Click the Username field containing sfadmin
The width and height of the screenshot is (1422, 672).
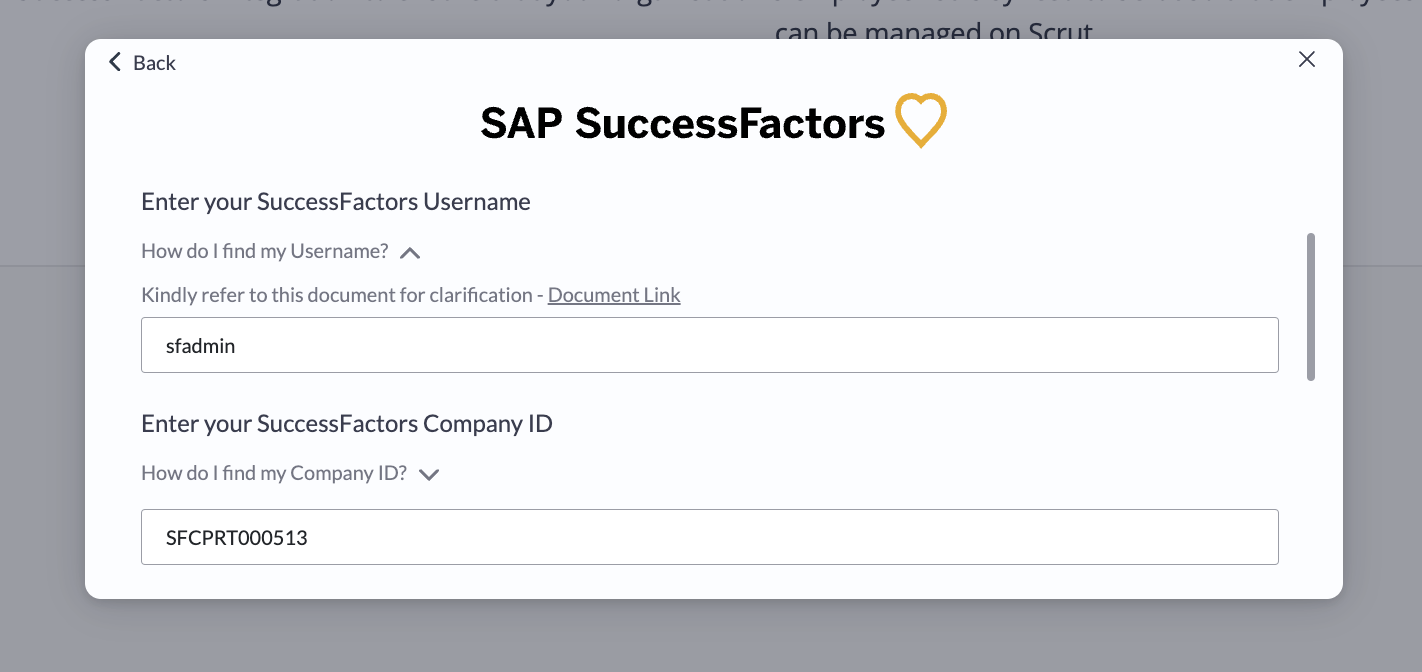click(710, 345)
